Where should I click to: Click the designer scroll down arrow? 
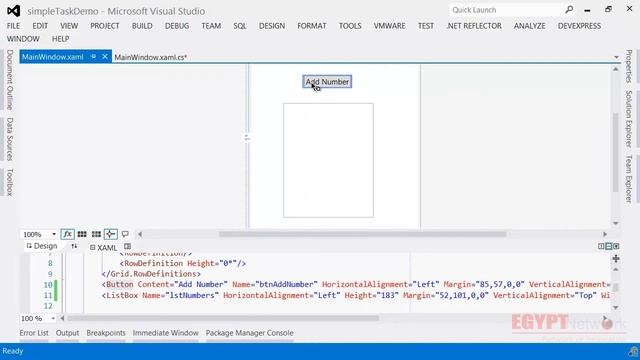coord(616,223)
